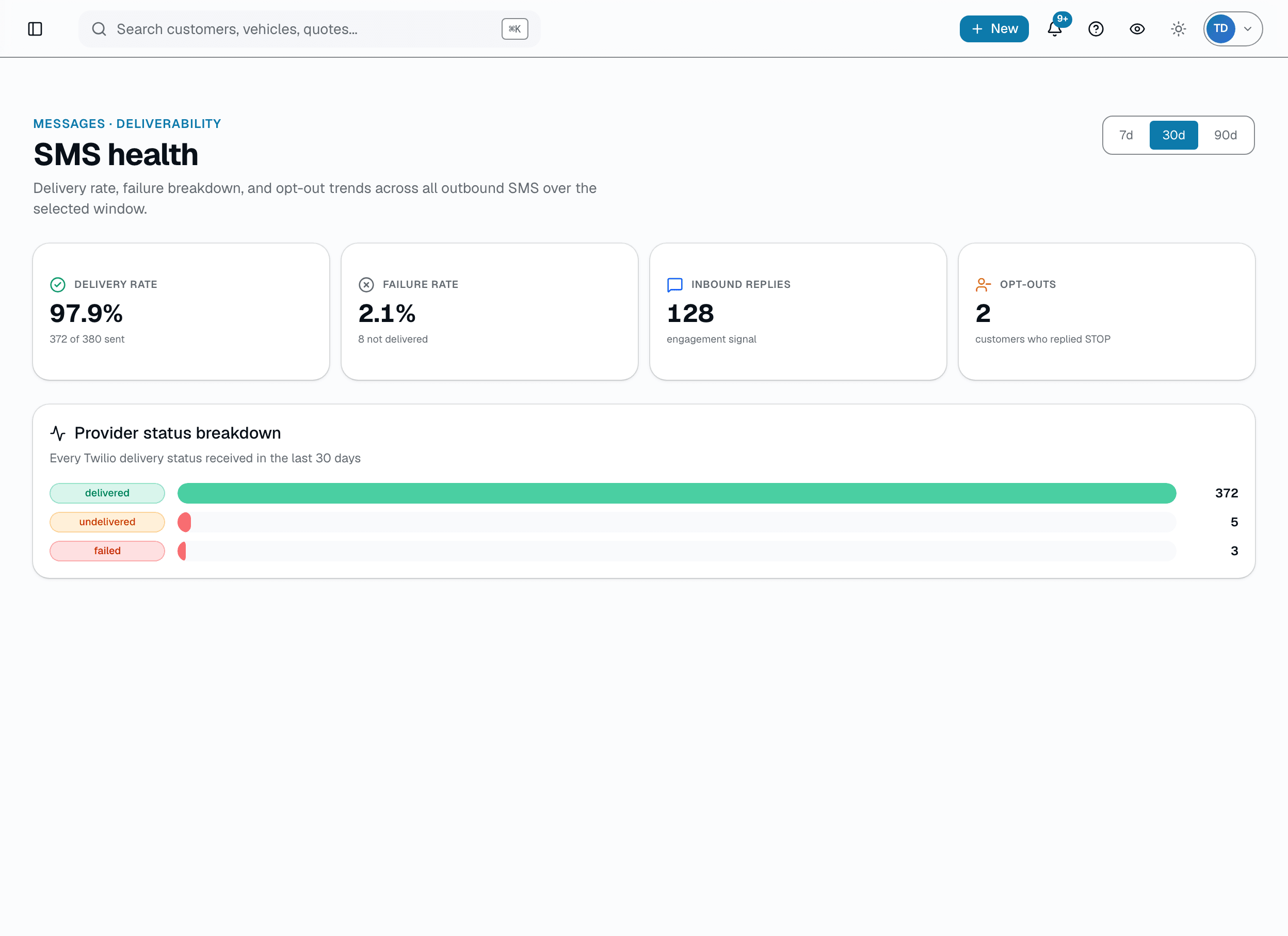1288x936 pixels.
Task: Click the failed status badge
Action: point(107,551)
